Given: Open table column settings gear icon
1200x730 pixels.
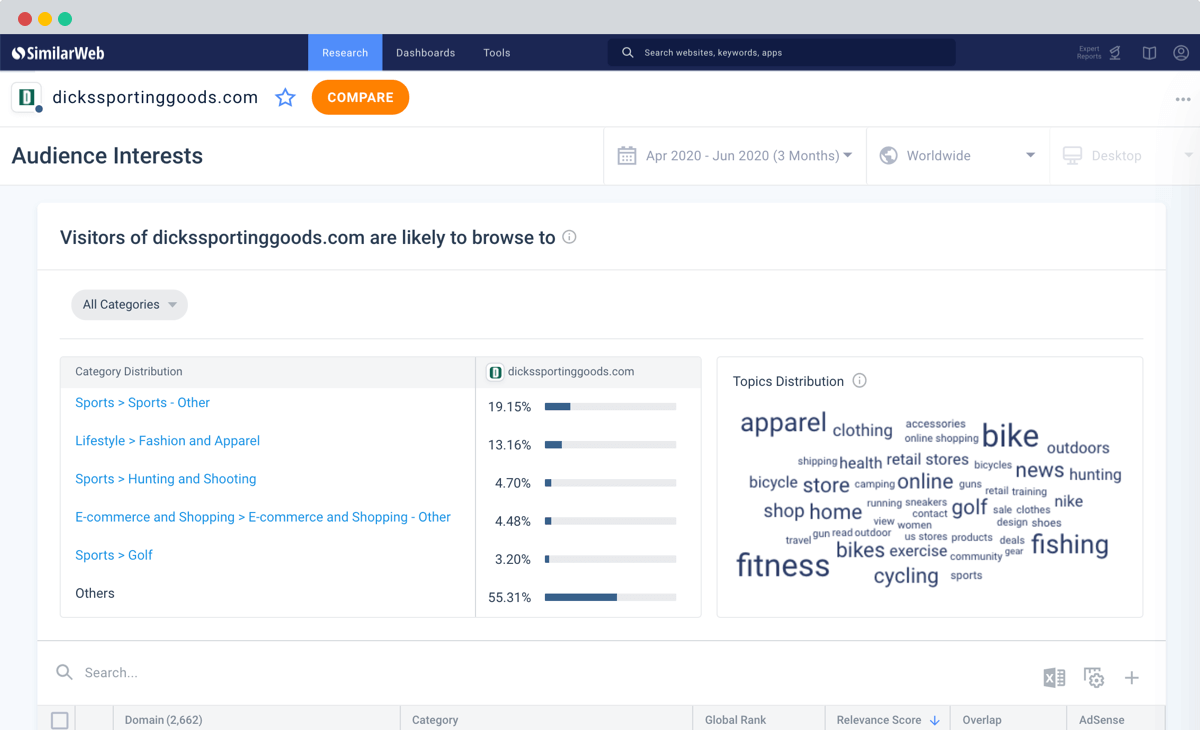Looking at the screenshot, I should pyautogui.click(x=1094, y=677).
